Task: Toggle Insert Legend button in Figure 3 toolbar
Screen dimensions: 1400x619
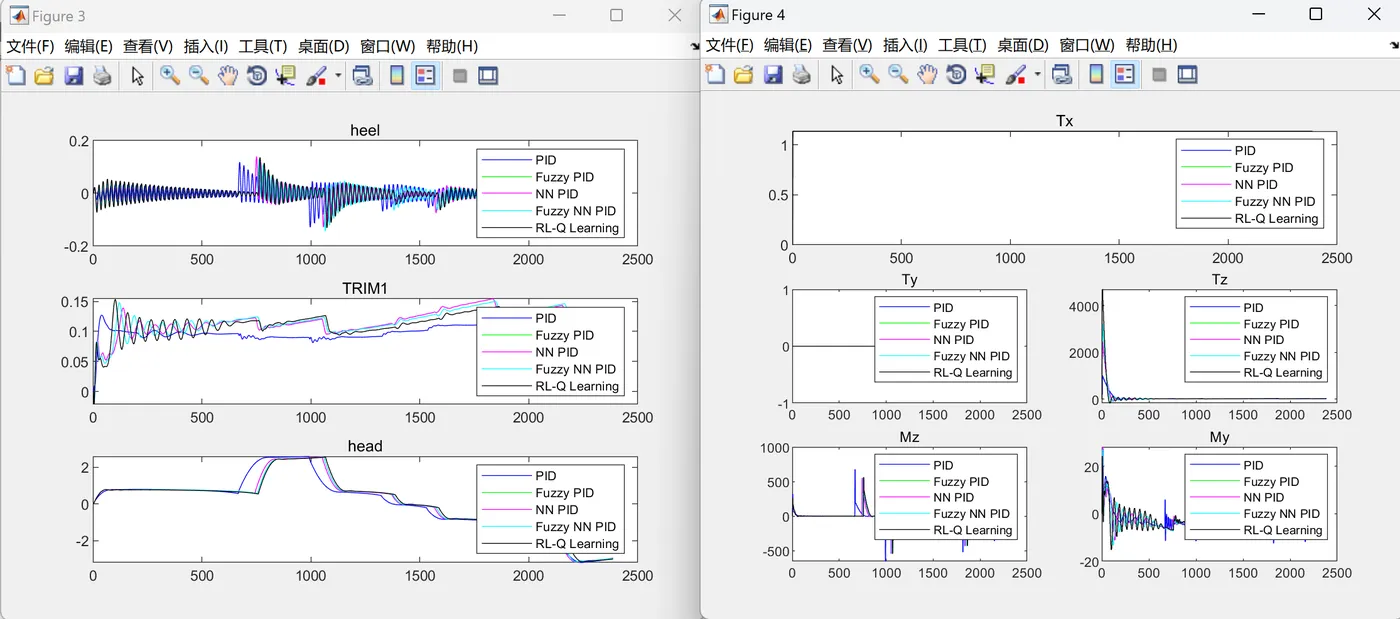Action: (425, 76)
